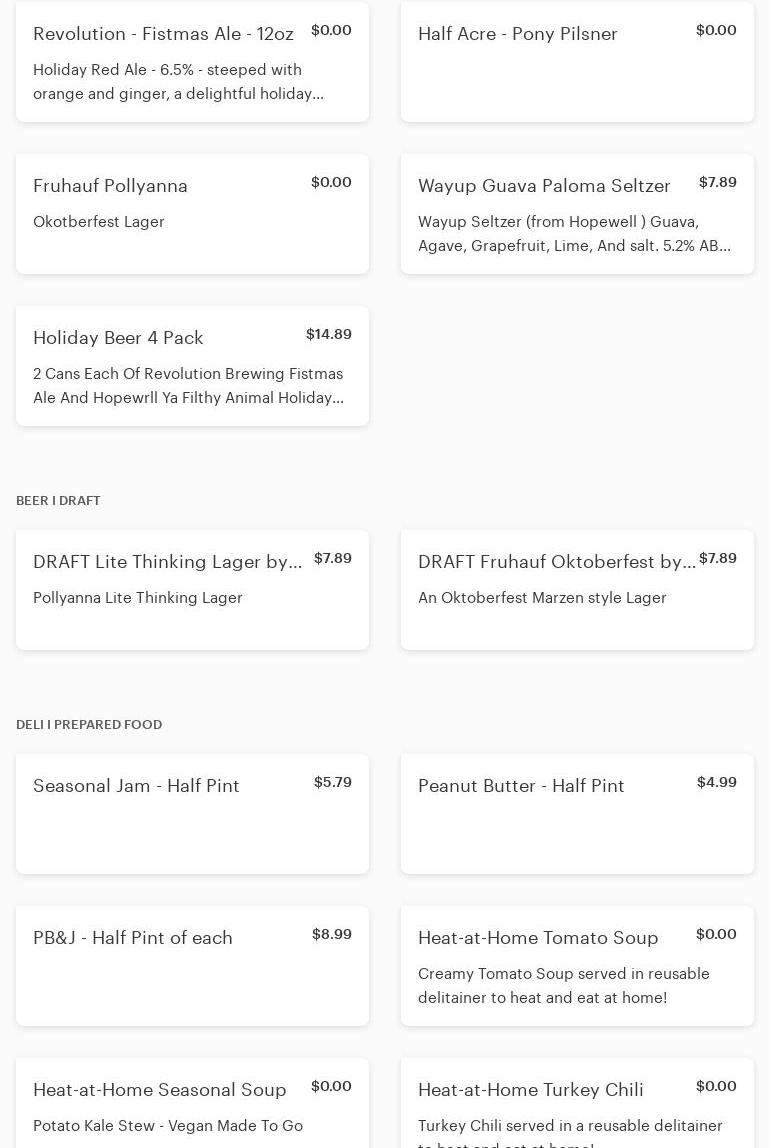
Task: Click the BEER | DRAFT section heading
Action: point(58,500)
